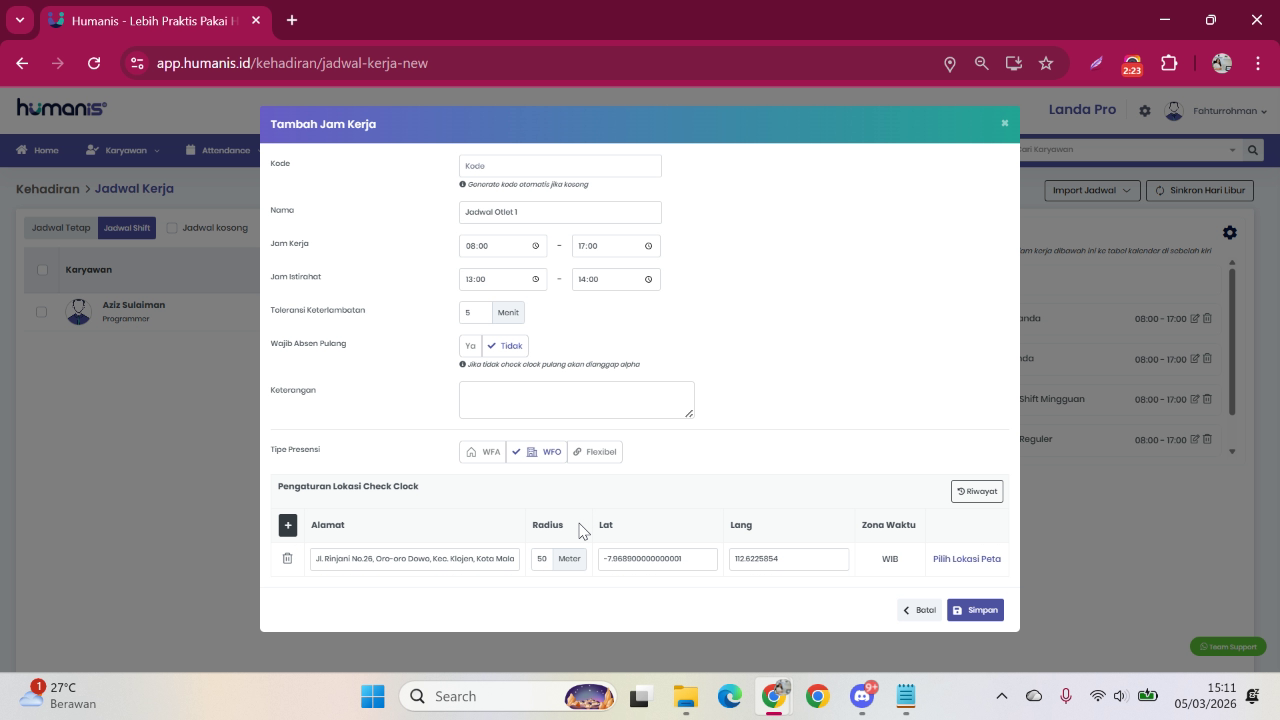Open the Fahturrohman user menu
The width and height of the screenshot is (1280, 720).
[x=1216, y=111]
